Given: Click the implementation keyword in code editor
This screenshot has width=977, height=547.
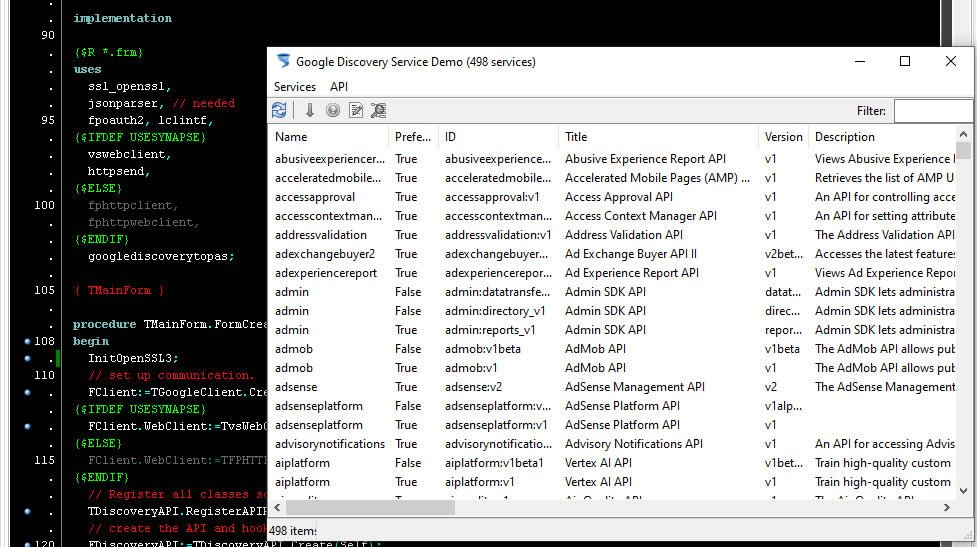Looking at the screenshot, I should [x=123, y=18].
